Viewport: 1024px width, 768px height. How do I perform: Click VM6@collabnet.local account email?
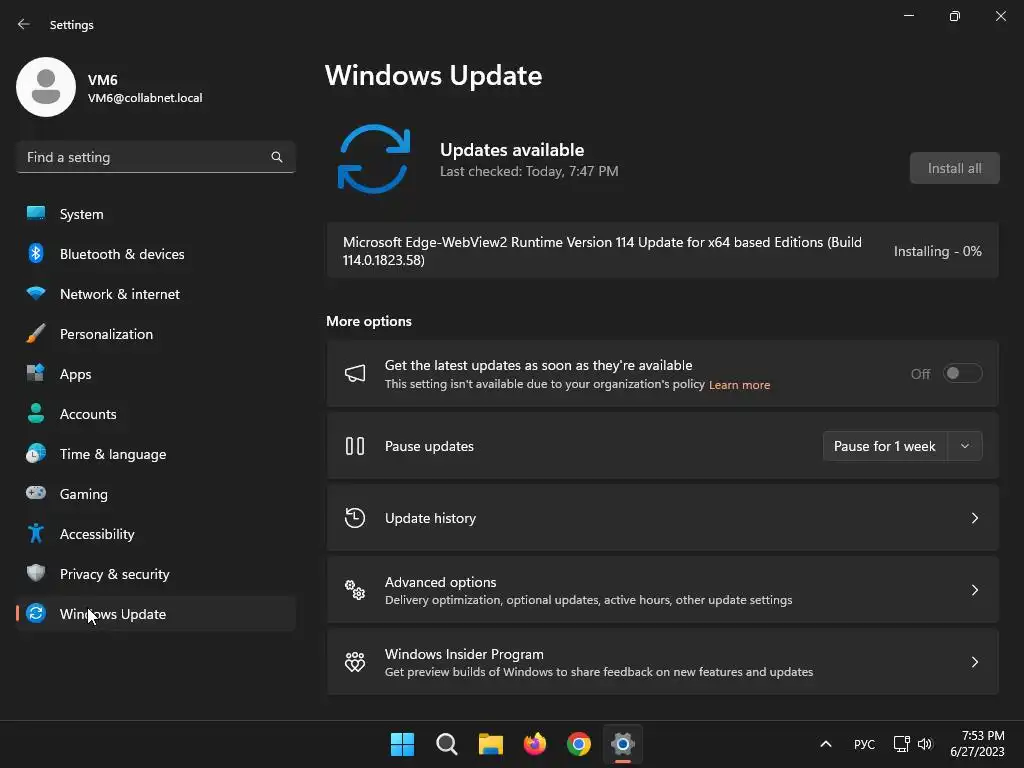[145, 98]
